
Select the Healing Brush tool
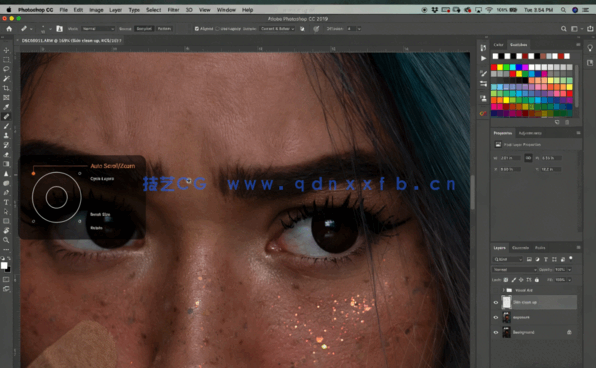pos(6,117)
